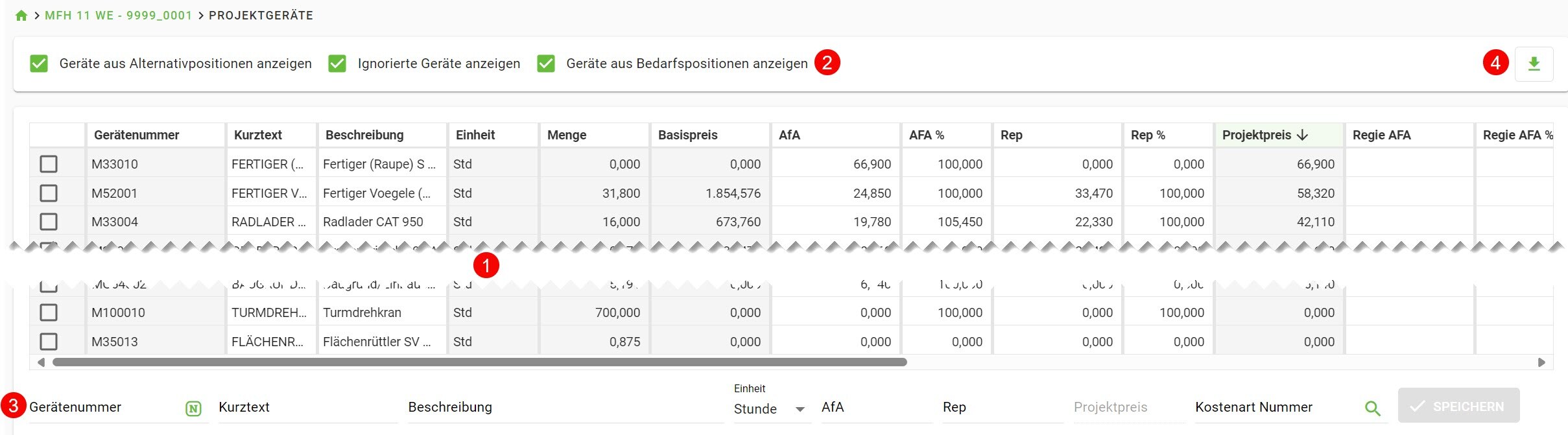Tick the checkbox for M100010 Turmdrehkran
The width and height of the screenshot is (1568, 435).
coord(49,312)
